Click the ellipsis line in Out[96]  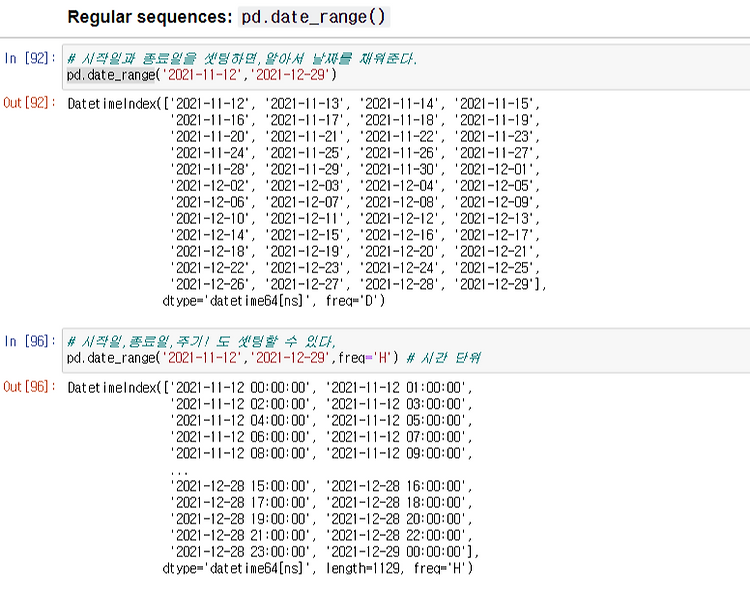tap(179, 472)
